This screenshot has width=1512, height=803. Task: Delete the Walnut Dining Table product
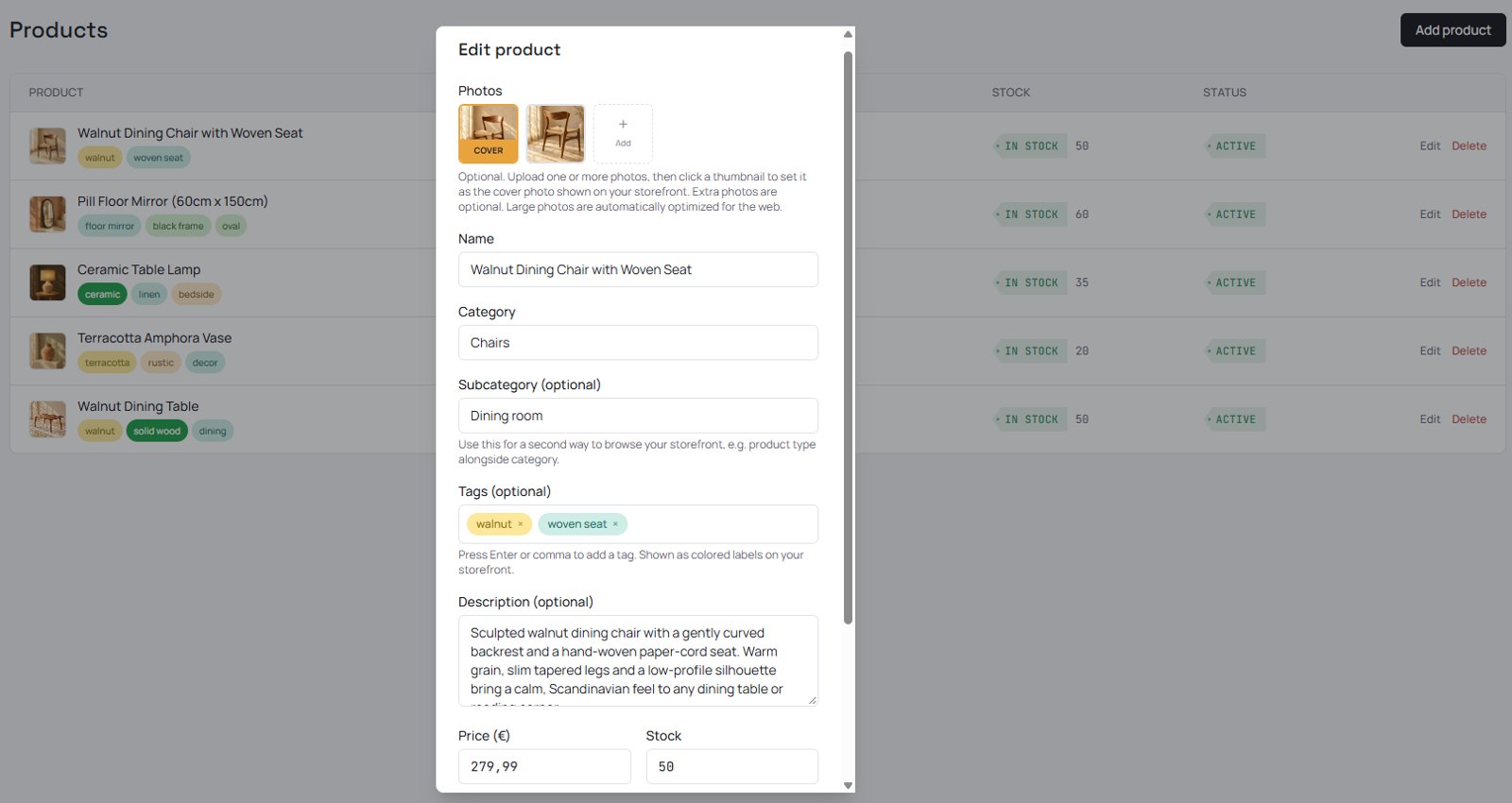[x=1469, y=419]
